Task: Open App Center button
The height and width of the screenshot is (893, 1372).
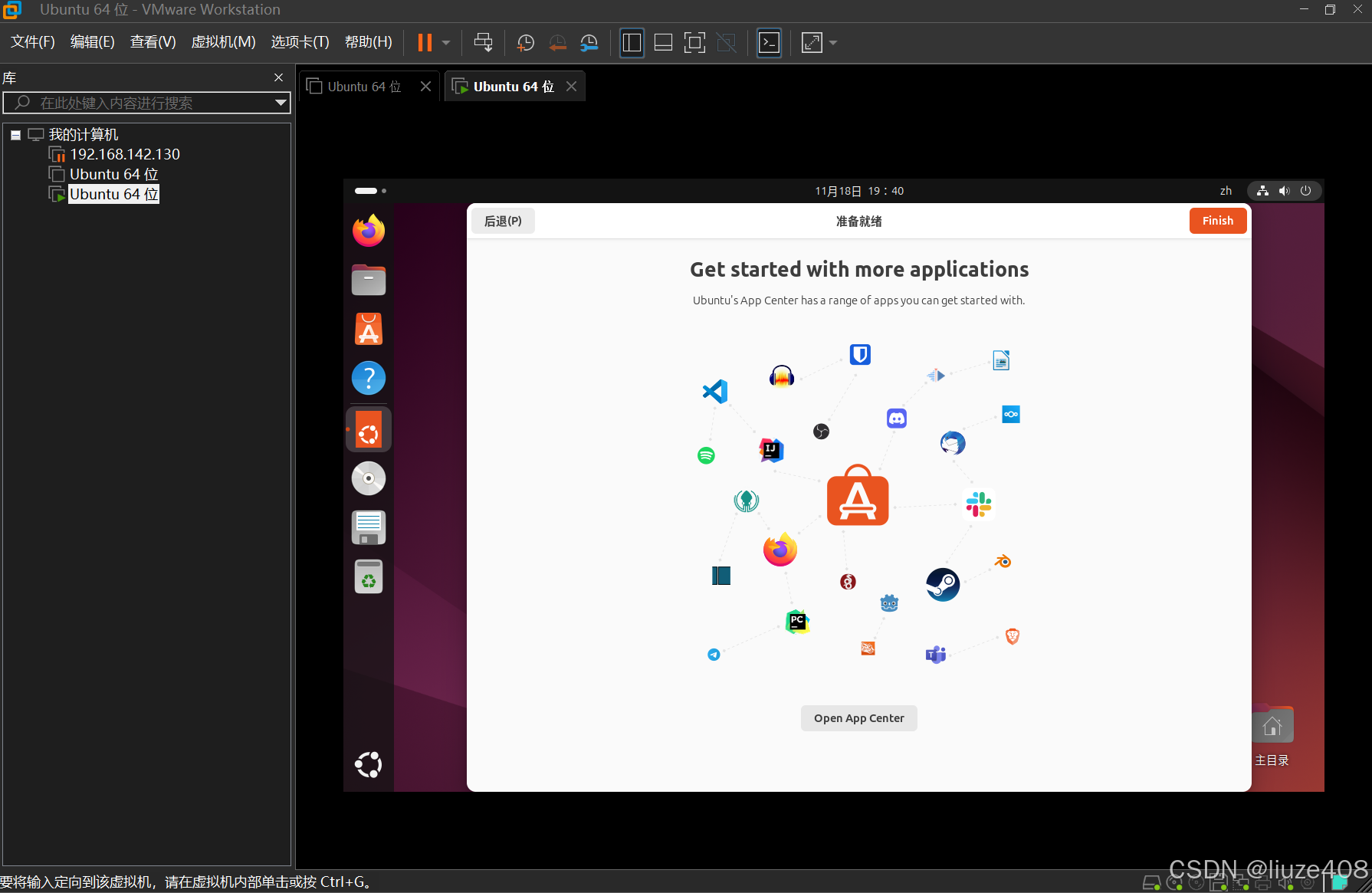Action: (x=858, y=718)
